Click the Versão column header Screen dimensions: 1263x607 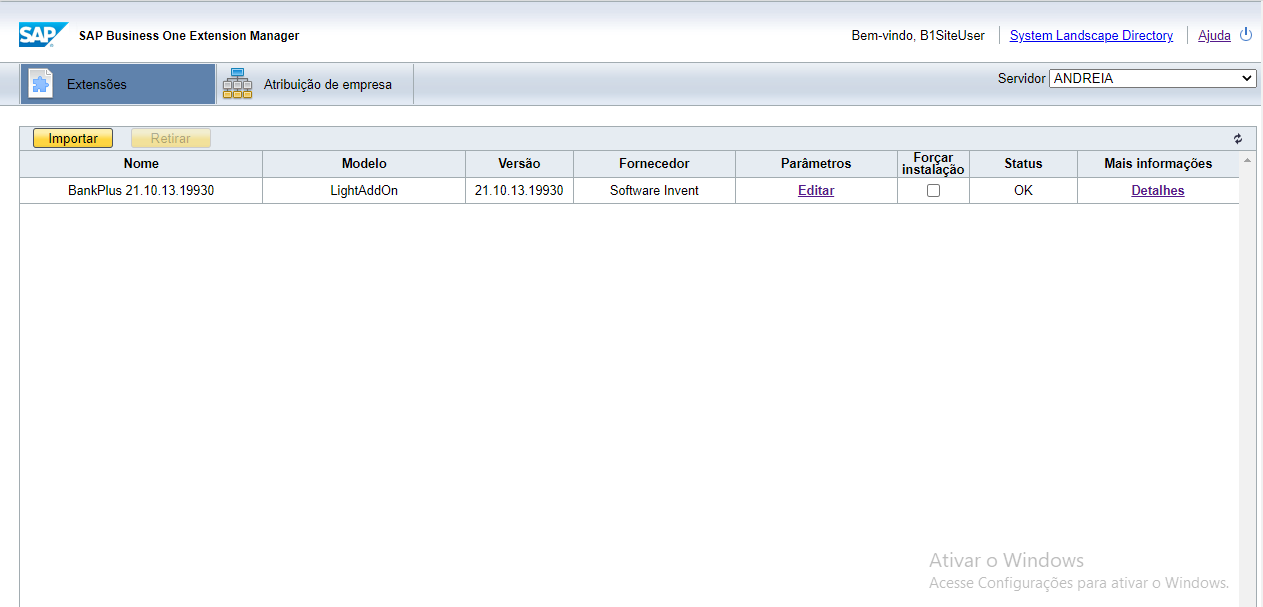pos(519,164)
